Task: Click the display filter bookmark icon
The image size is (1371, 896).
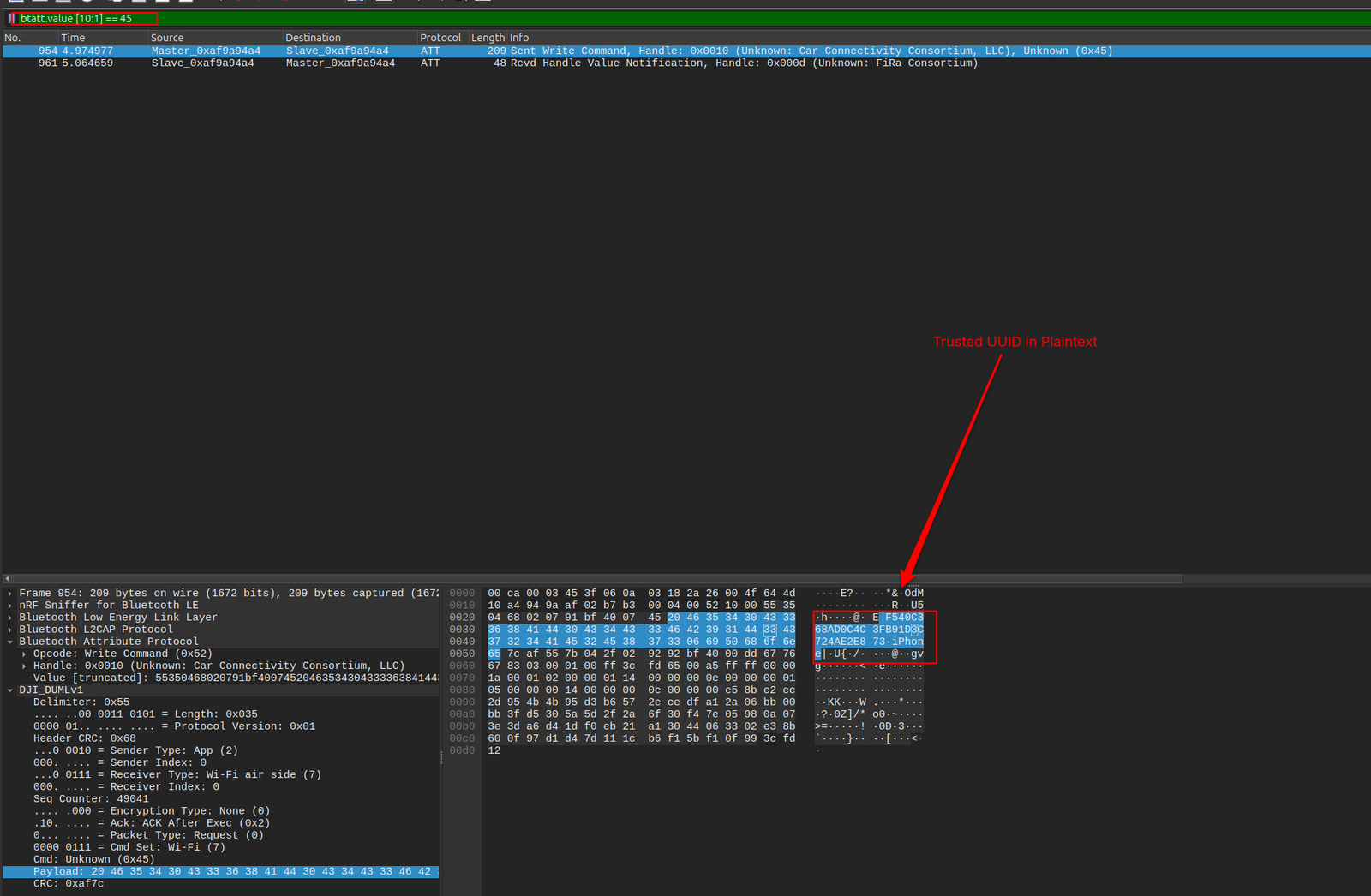Action: coord(11,18)
